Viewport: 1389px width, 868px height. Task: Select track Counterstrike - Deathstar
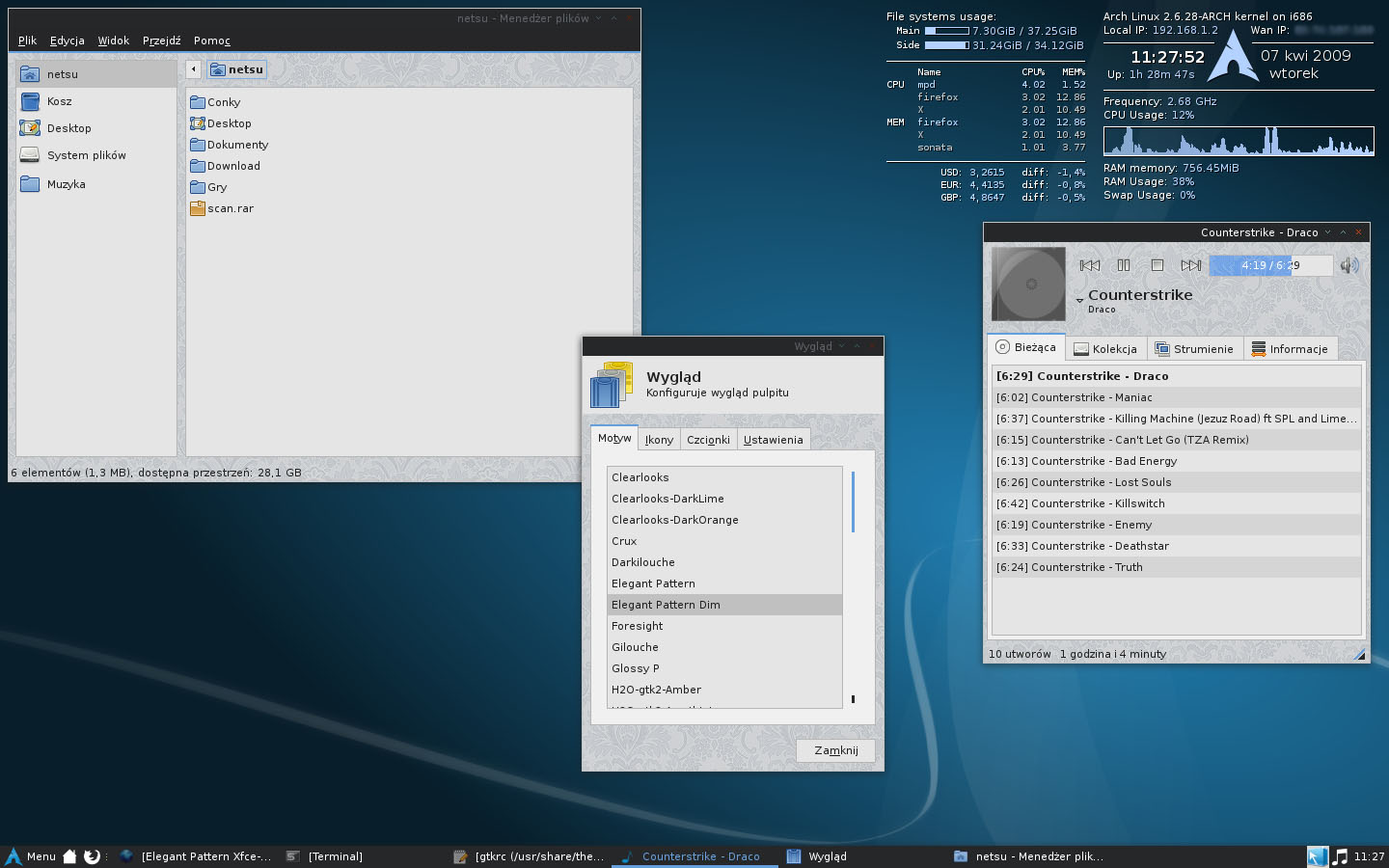(x=1177, y=546)
